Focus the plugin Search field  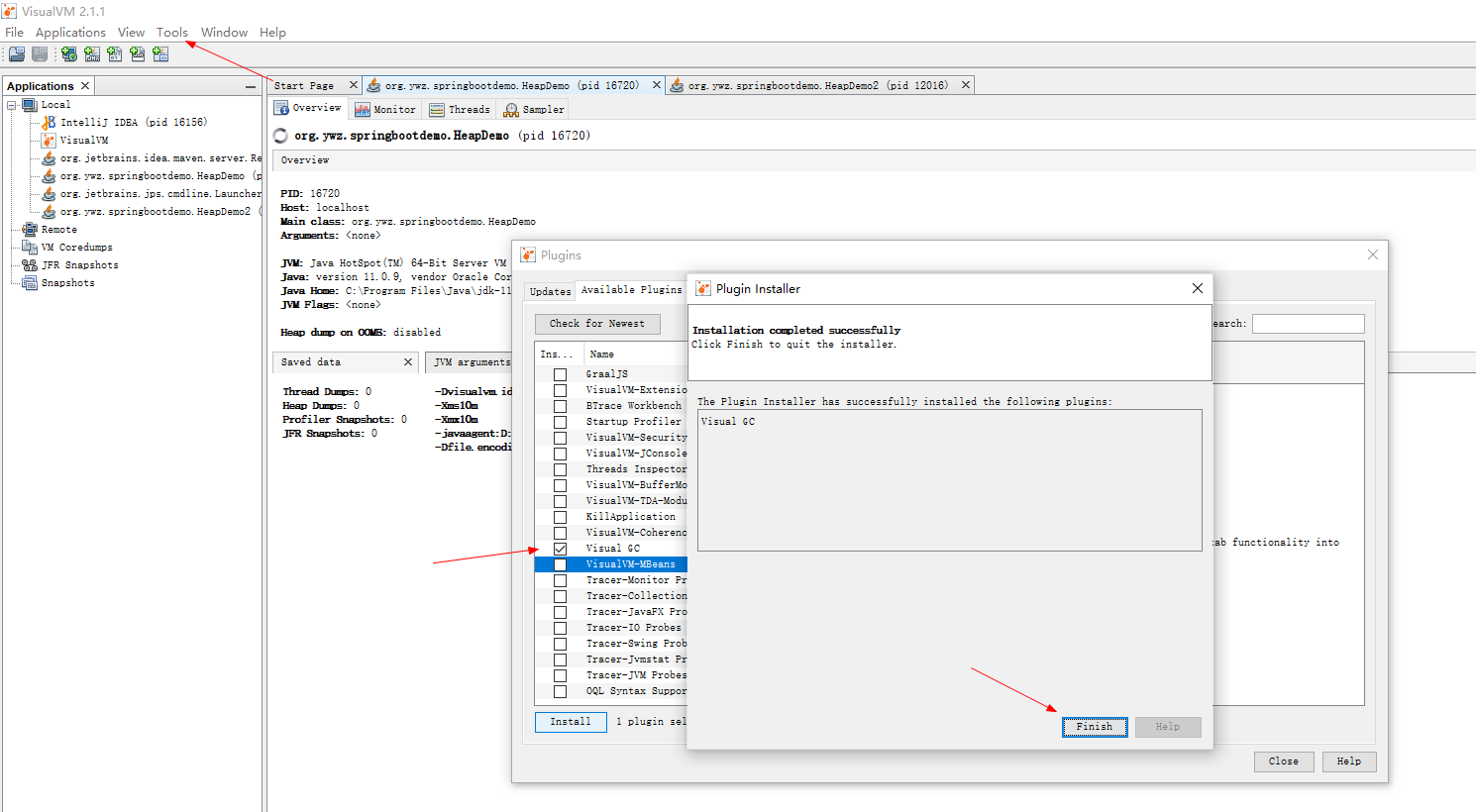pyautogui.click(x=1308, y=324)
